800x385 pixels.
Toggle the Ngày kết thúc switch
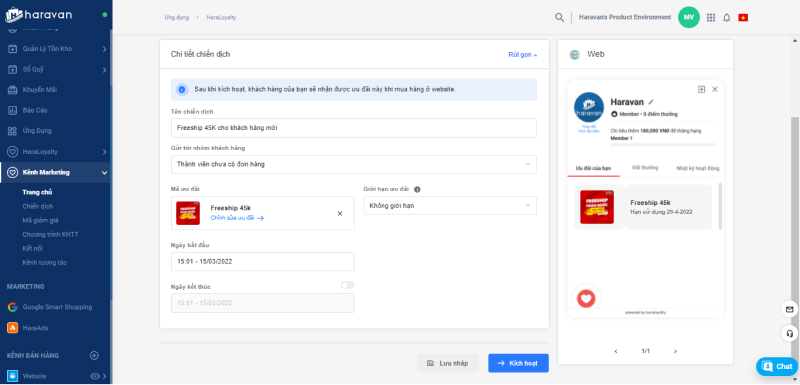(x=347, y=285)
